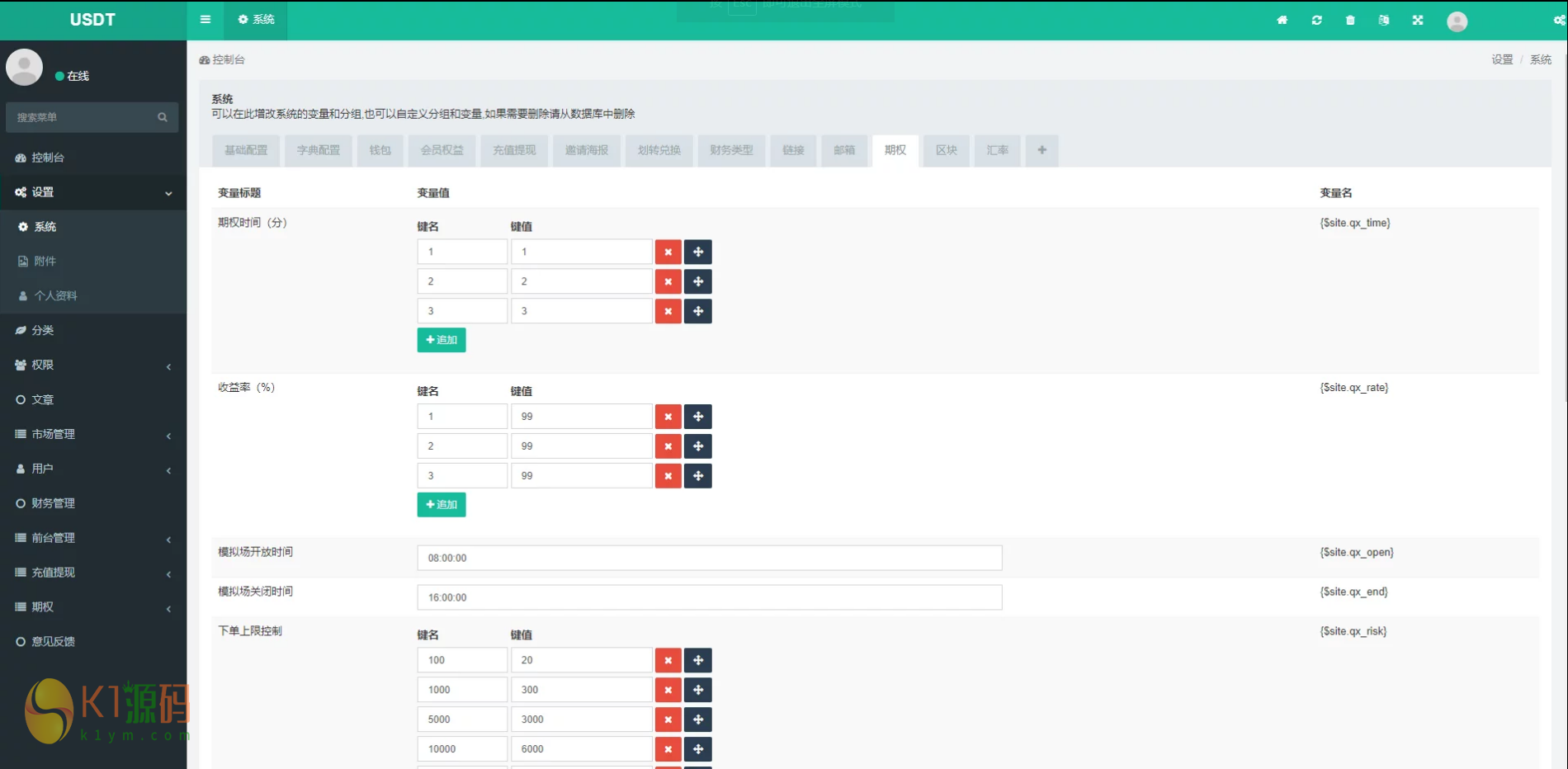Click the refresh icon in top bar
Viewport: 1568px width, 769px height.
1316,21
